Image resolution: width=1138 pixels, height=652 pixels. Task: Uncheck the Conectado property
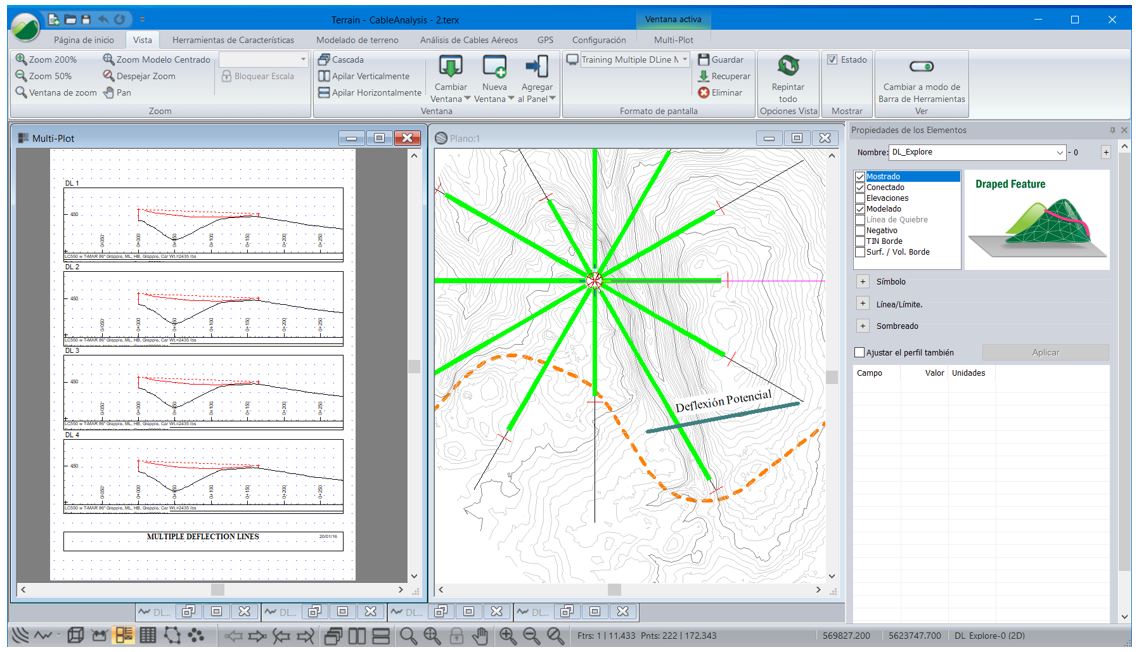point(859,188)
